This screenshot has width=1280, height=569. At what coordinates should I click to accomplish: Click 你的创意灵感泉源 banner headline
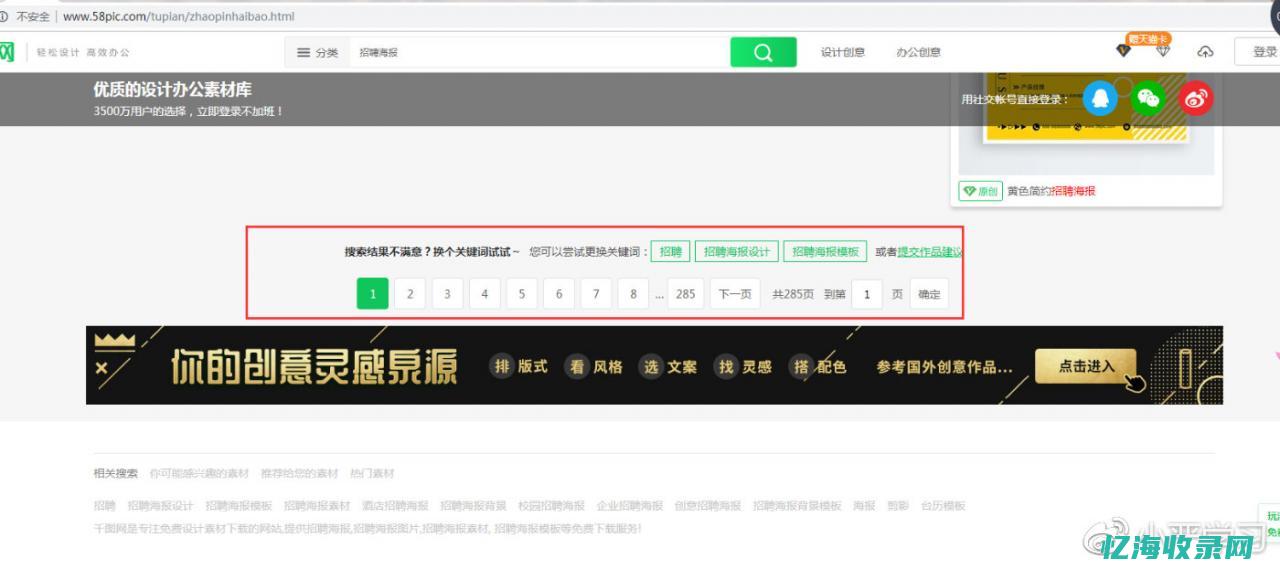point(313,367)
